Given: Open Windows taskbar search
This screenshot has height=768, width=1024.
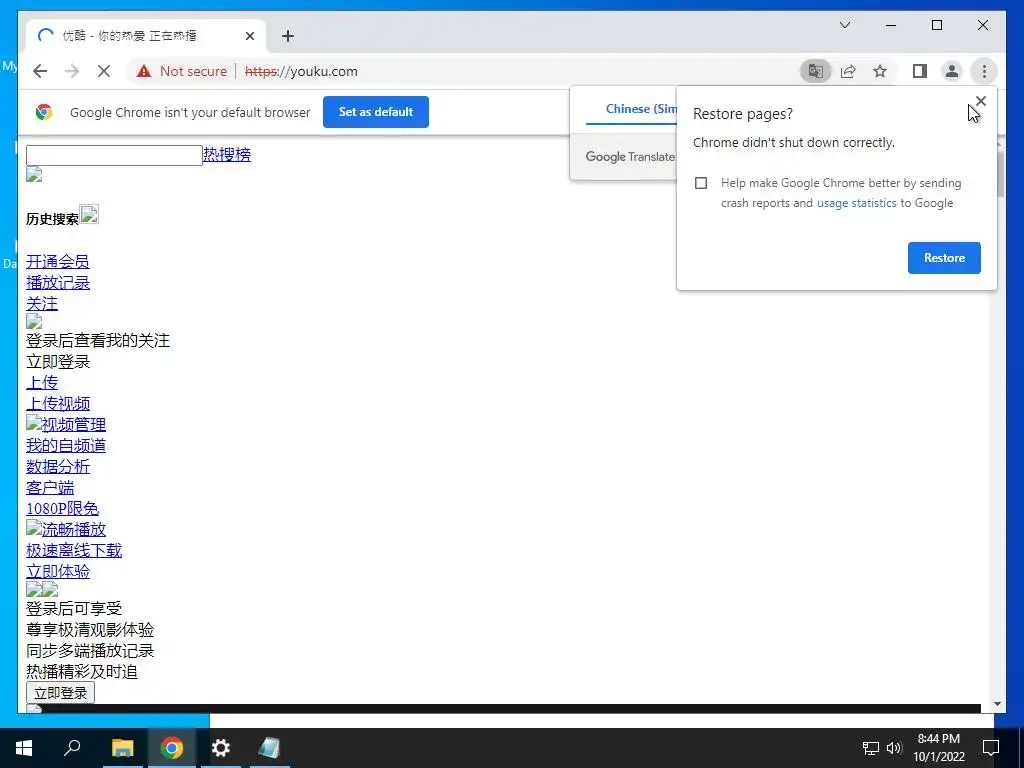Looking at the screenshot, I should tap(72, 748).
